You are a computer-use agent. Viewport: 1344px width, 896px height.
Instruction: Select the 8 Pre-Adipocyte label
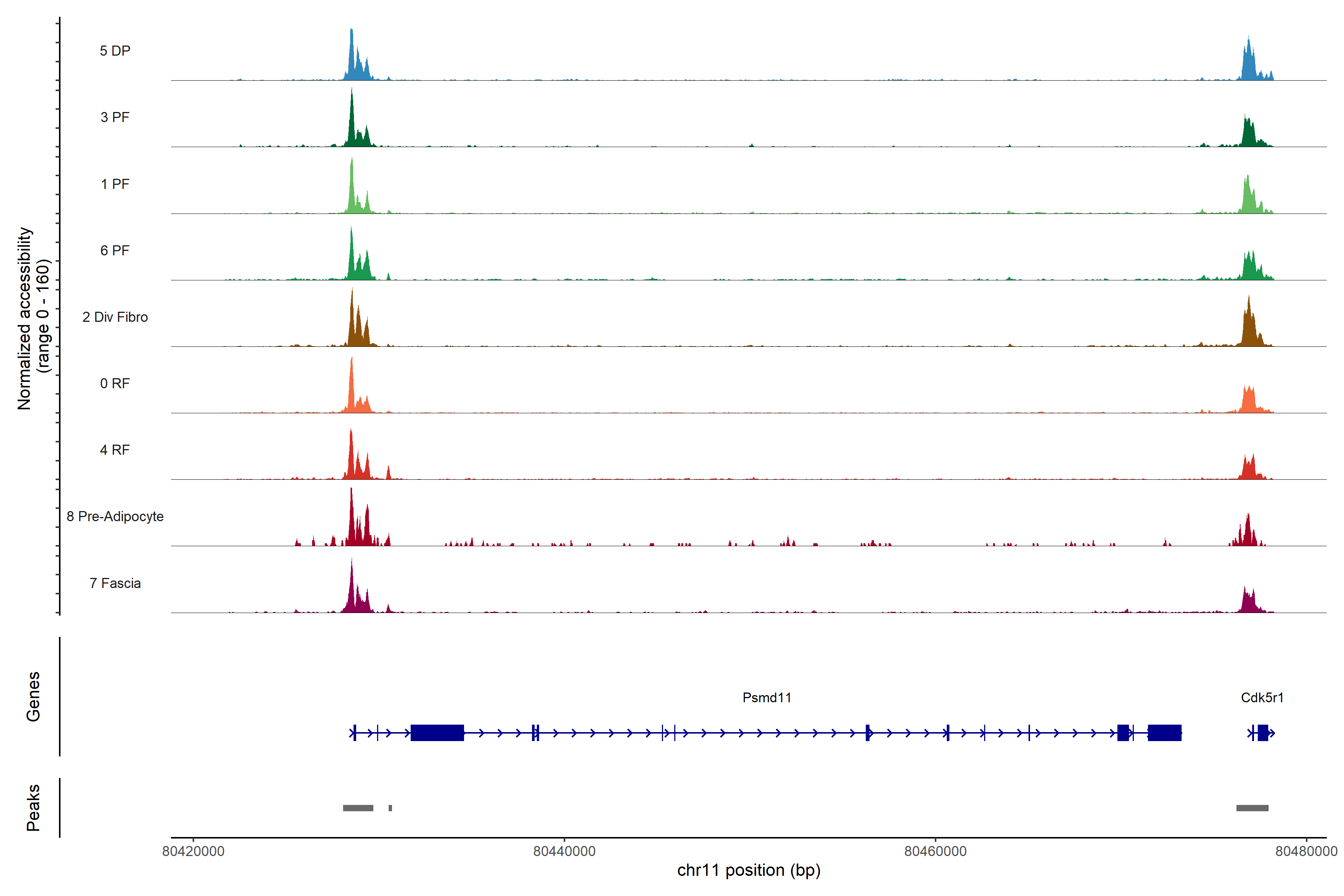115,517
